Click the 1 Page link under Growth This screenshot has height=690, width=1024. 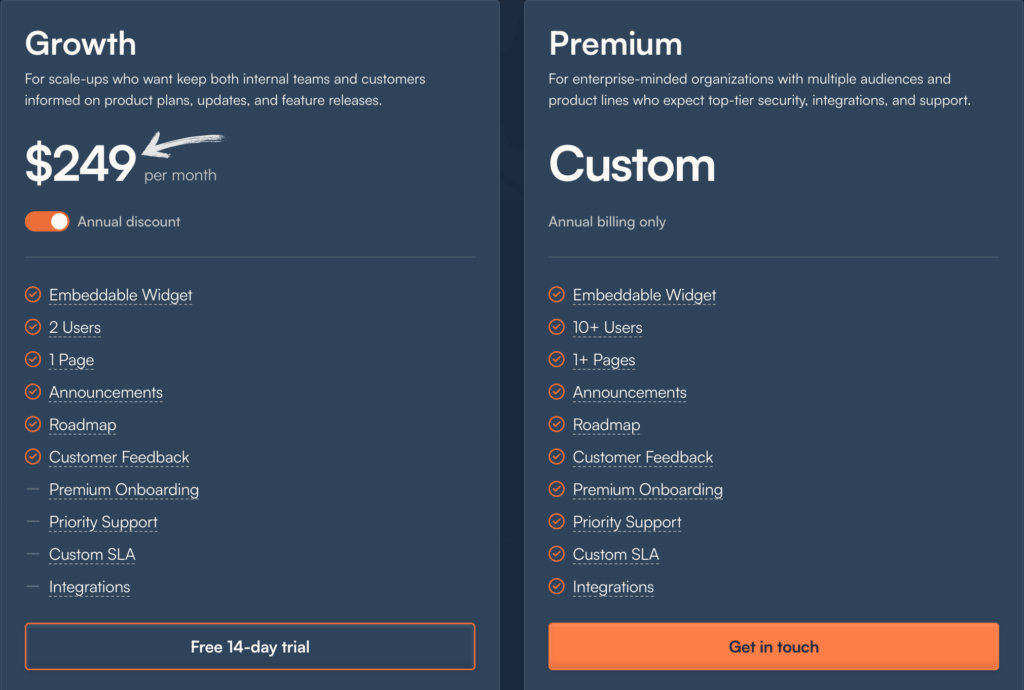tap(71, 359)
